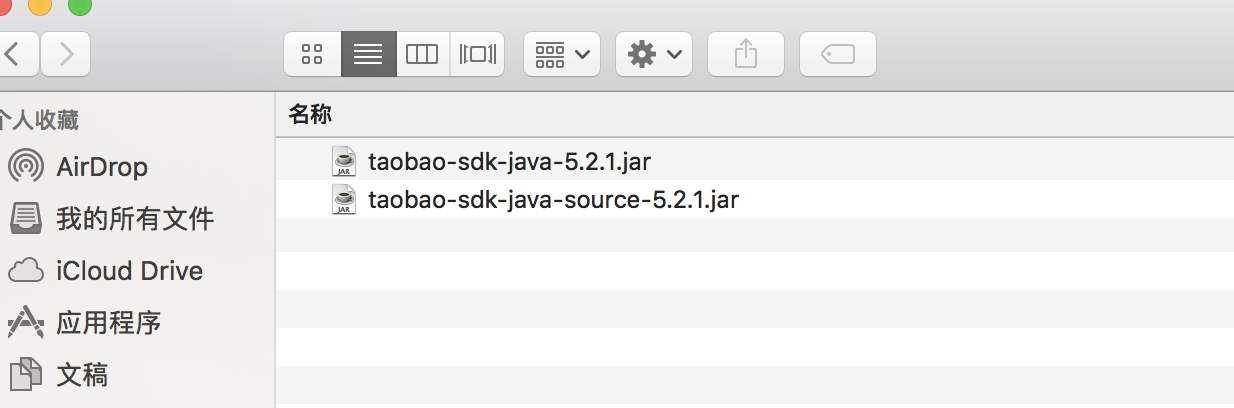Click the 文稿 documents icon
1234x408 pixels.
[x=27, y=375]
